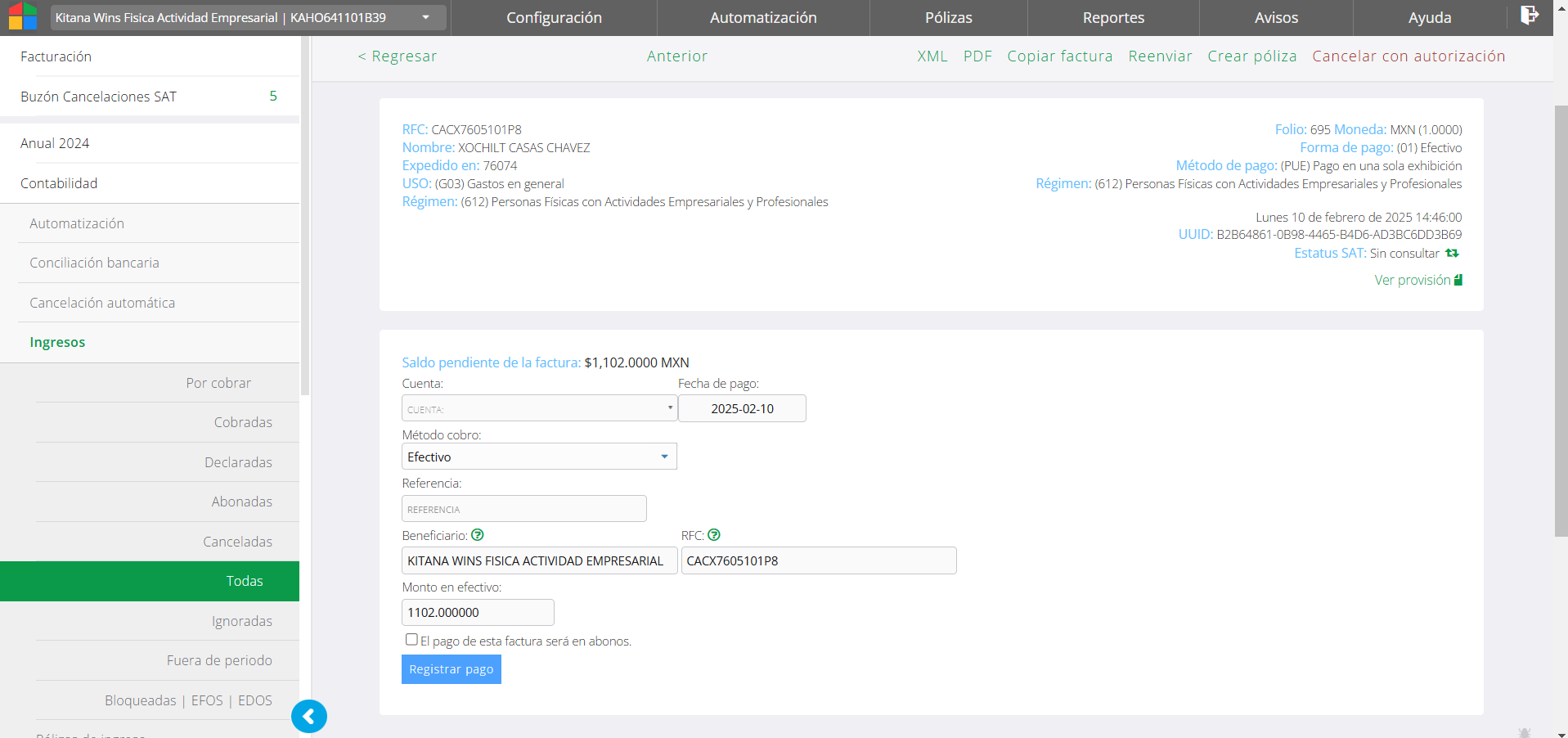
Task: Open the Reportes menu
Action: 1112,17
